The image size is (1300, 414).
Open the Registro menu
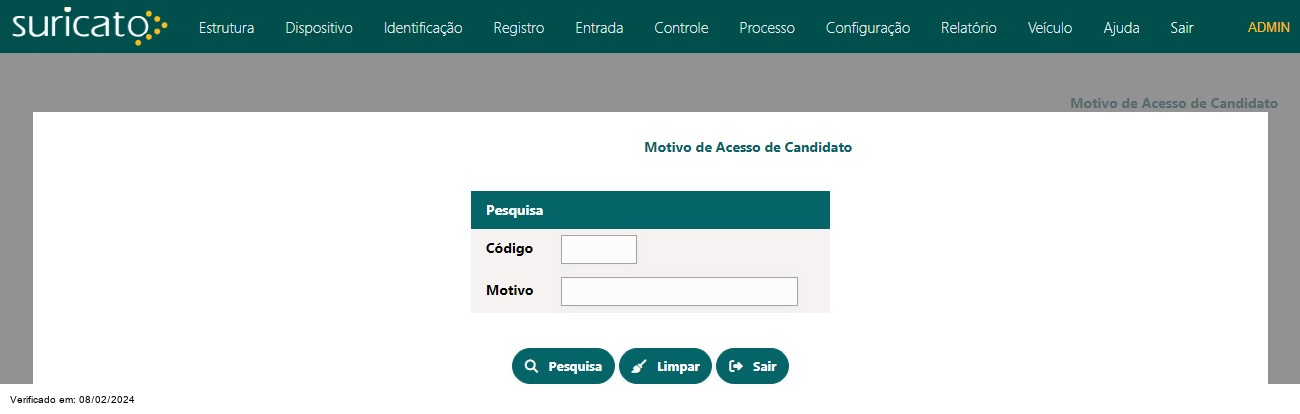click(519, 28)
